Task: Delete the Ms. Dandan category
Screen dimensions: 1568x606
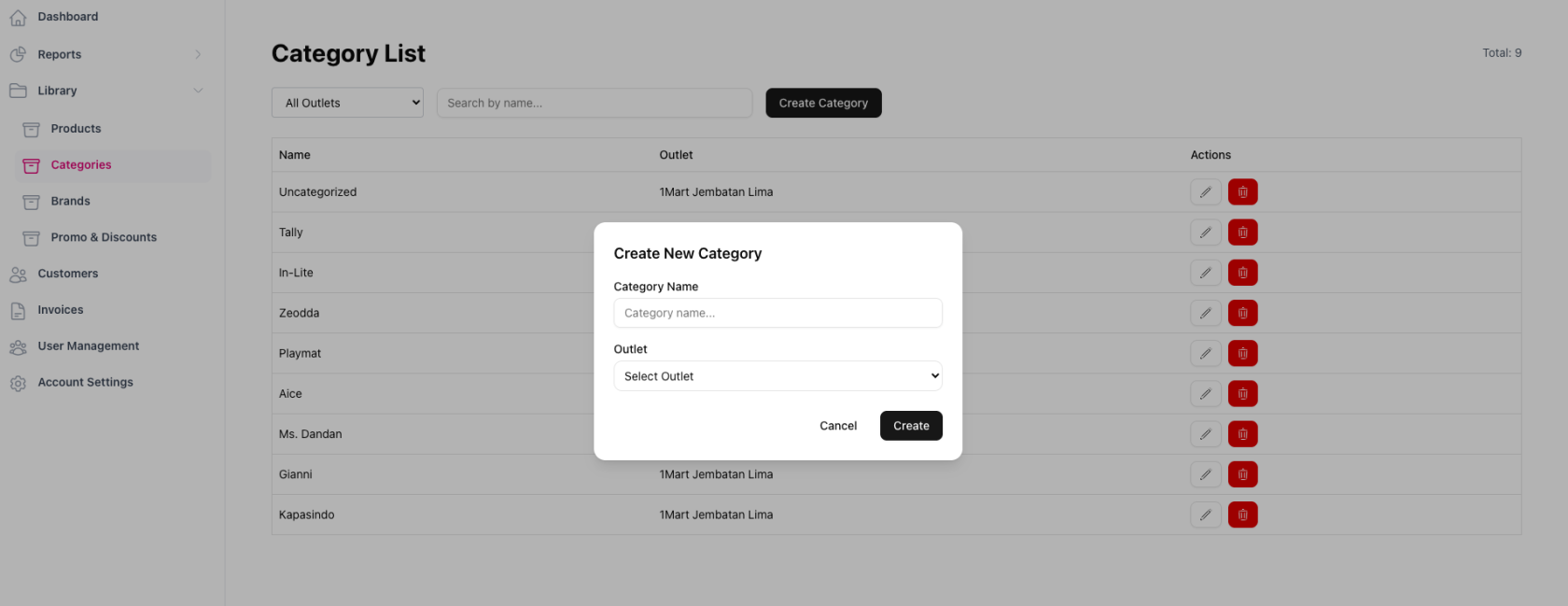Action: tap(1242, 434)
